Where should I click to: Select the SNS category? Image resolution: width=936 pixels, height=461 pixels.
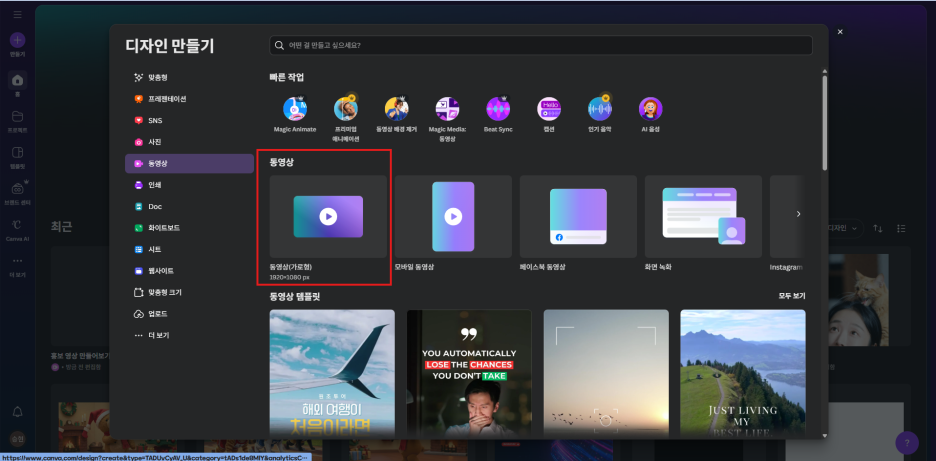(189, 121)
